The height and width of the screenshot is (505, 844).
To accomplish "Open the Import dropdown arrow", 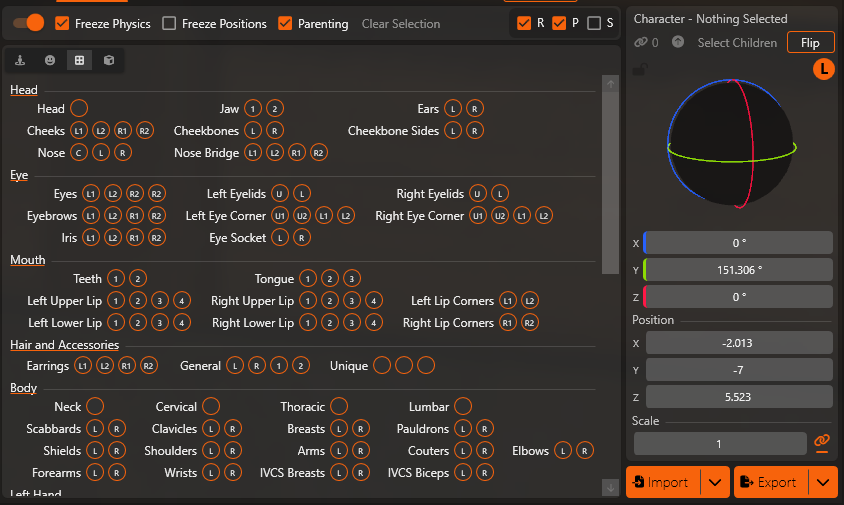I will [x=715, y=482].
